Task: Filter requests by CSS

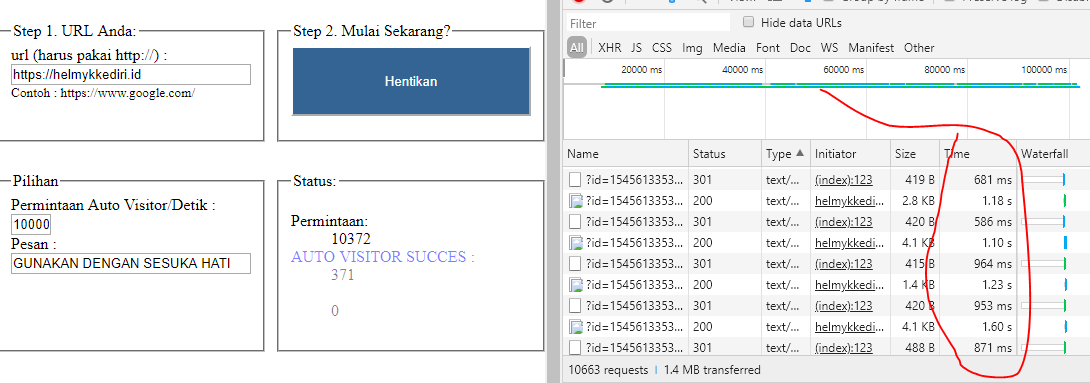Action: pyautogui.click(x=662, y=48)
